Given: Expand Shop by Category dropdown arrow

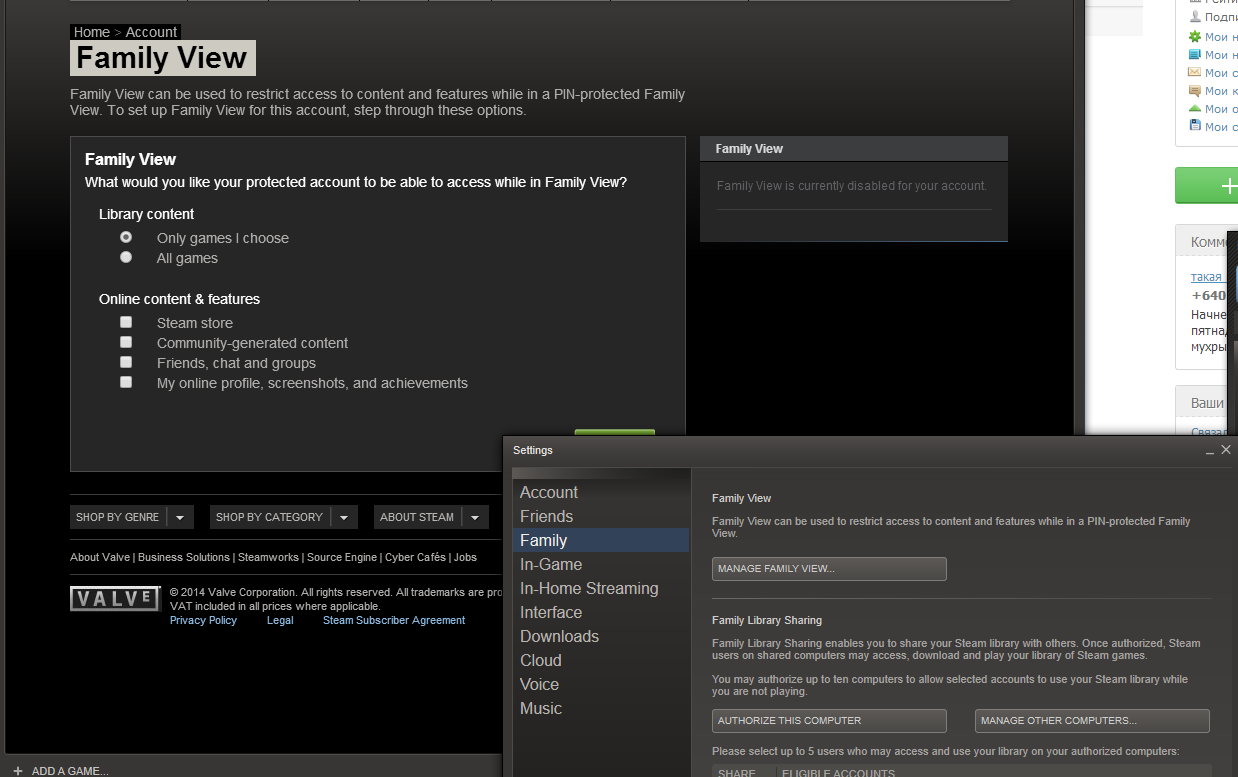Looking at the screenshot, I should click(343, 517).
